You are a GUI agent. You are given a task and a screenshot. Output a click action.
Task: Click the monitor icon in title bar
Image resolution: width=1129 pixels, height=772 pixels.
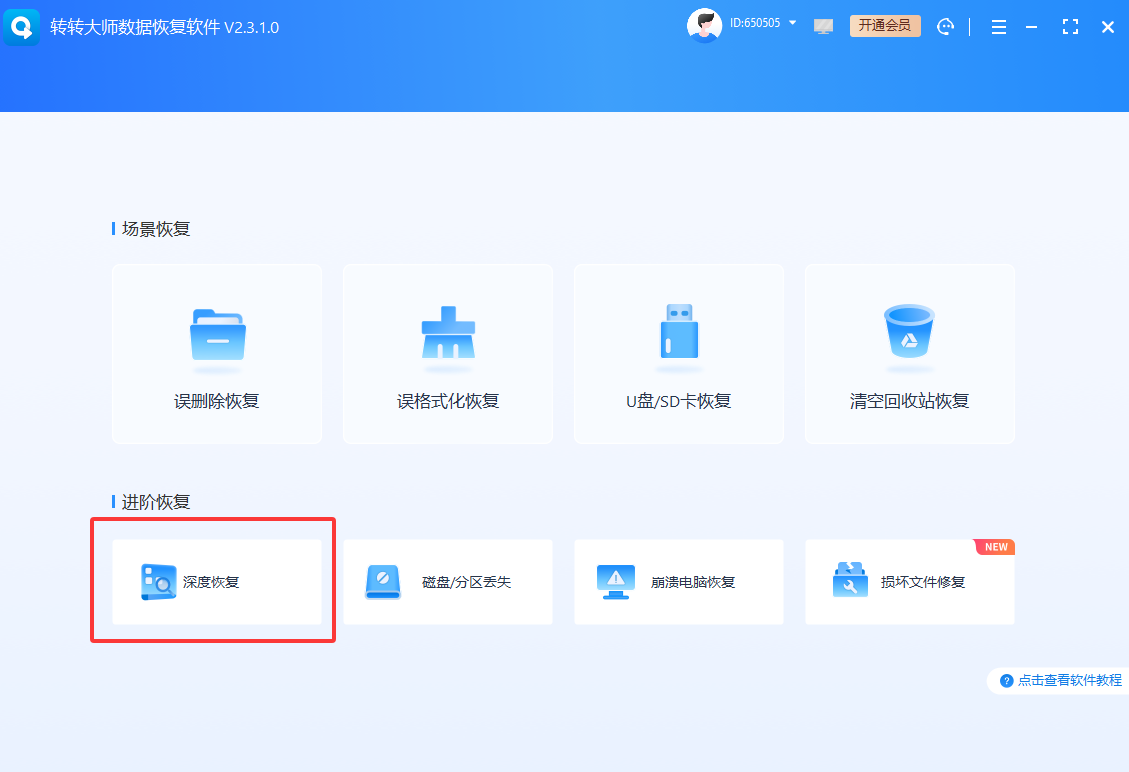[x=823, y=27]
